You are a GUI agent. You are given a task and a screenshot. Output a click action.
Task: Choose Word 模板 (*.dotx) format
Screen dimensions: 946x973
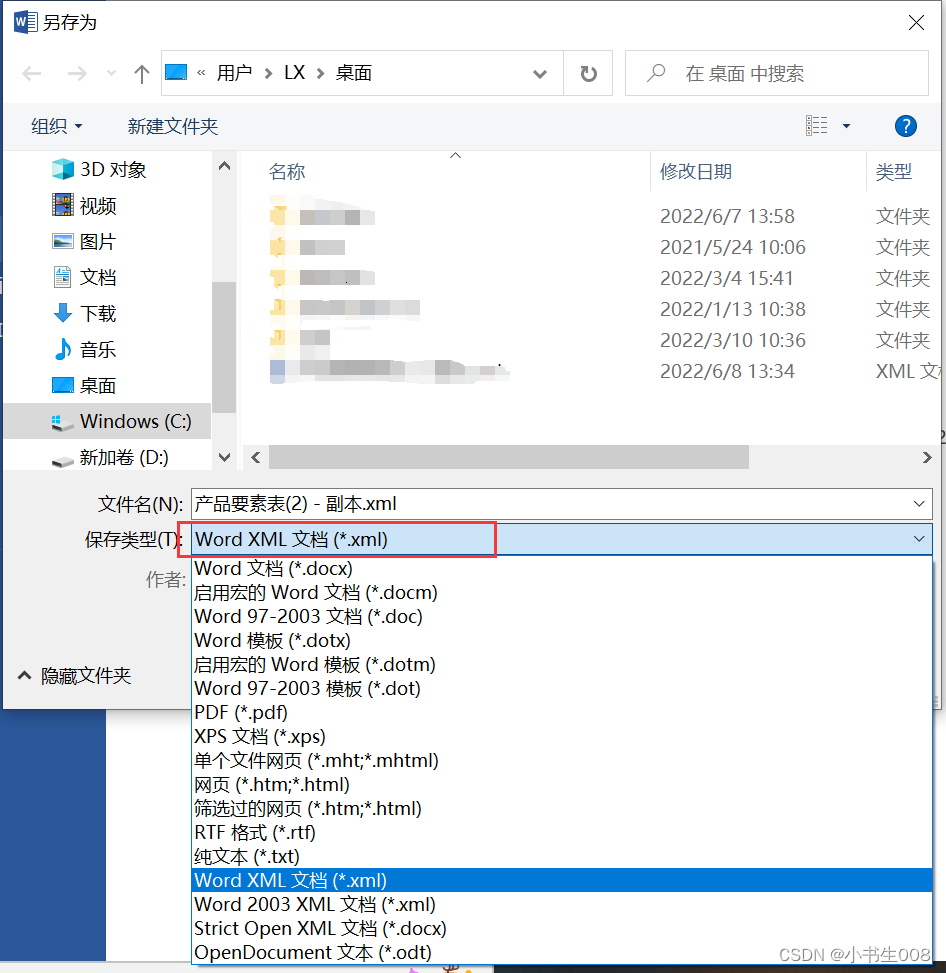click(x=562, y=640)
